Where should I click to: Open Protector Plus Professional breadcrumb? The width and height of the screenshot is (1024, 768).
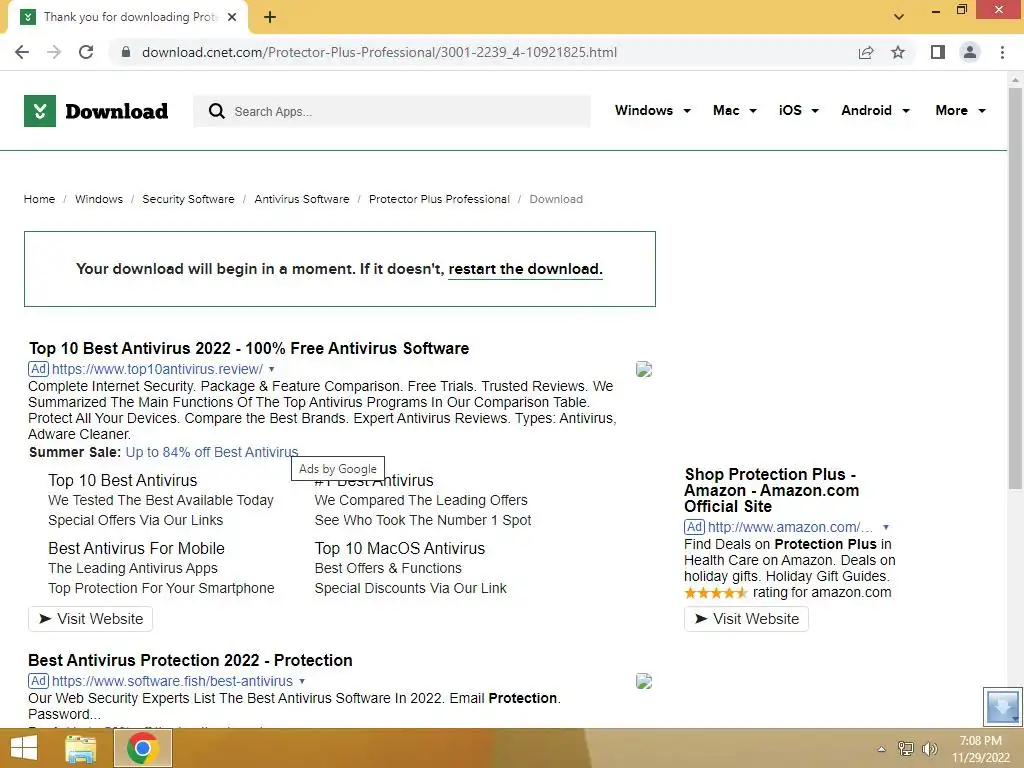(x=439, y=199)
